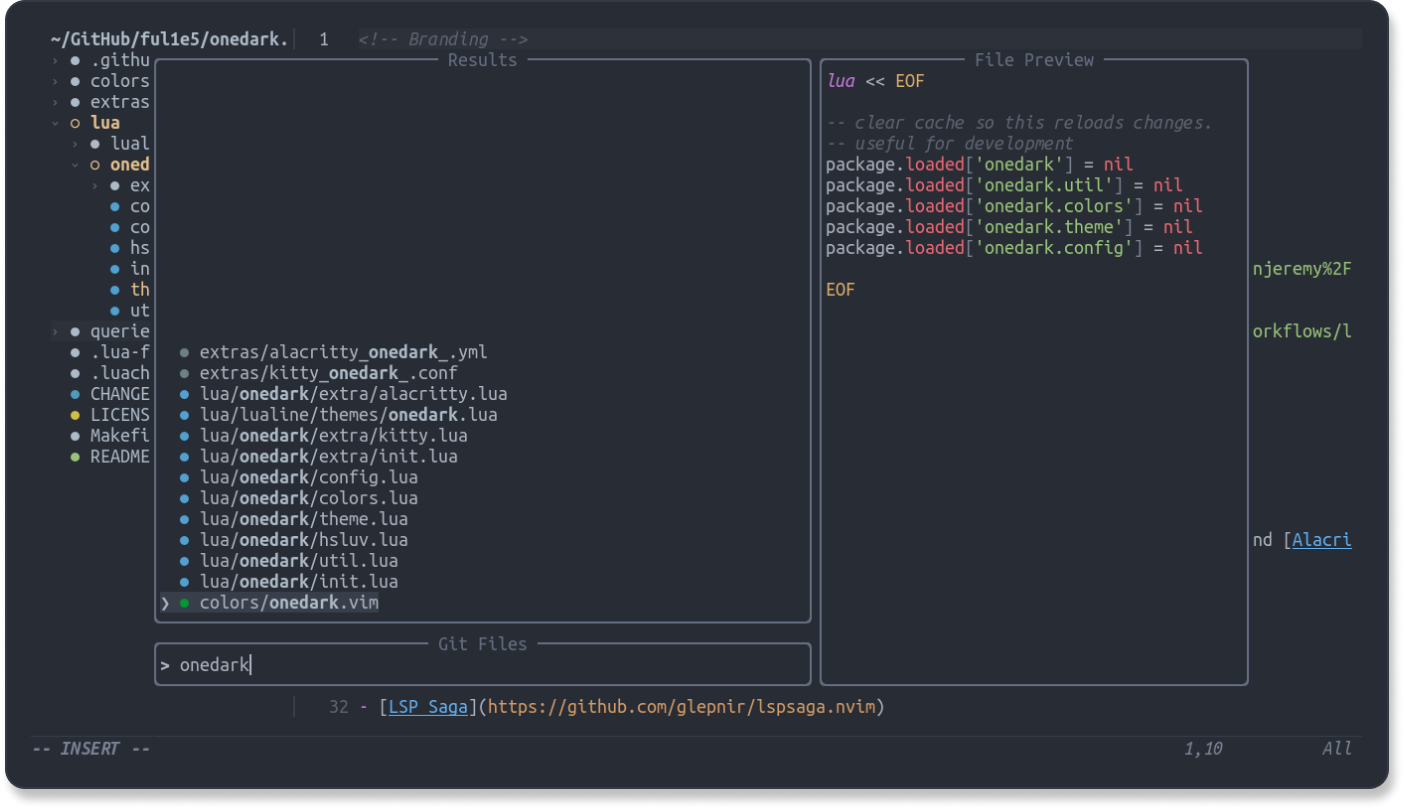Click the 'lua << EOF' line in File Preview
This screenshot has width=1404, height=809.
876,81
